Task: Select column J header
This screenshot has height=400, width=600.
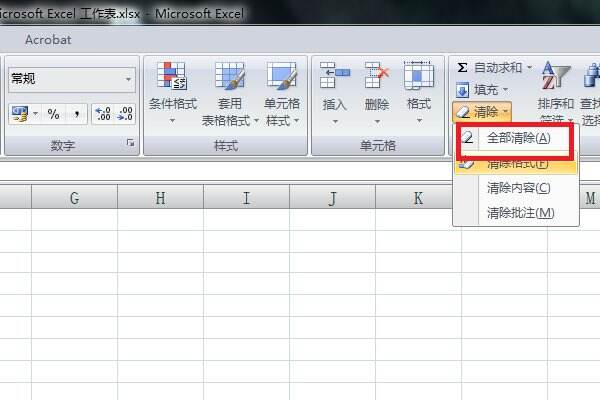Action: 333,198
